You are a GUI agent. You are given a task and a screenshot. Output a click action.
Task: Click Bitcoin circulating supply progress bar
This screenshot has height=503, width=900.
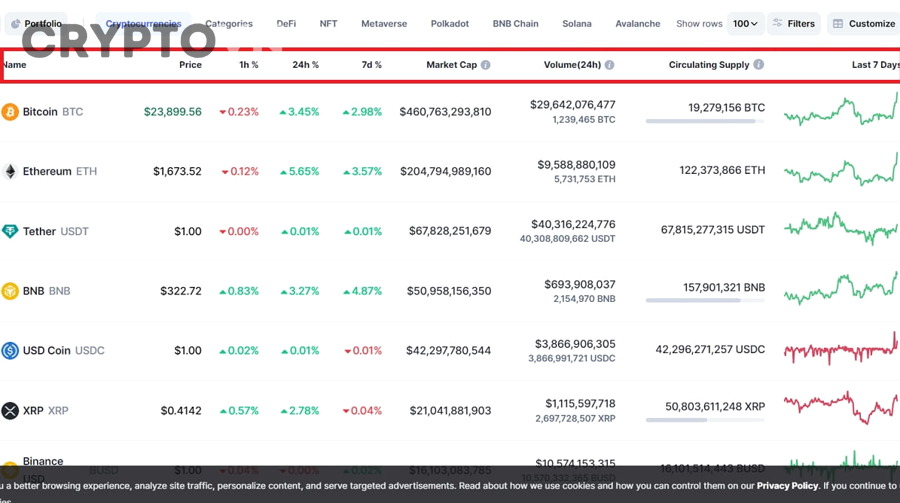click(705, 121)
